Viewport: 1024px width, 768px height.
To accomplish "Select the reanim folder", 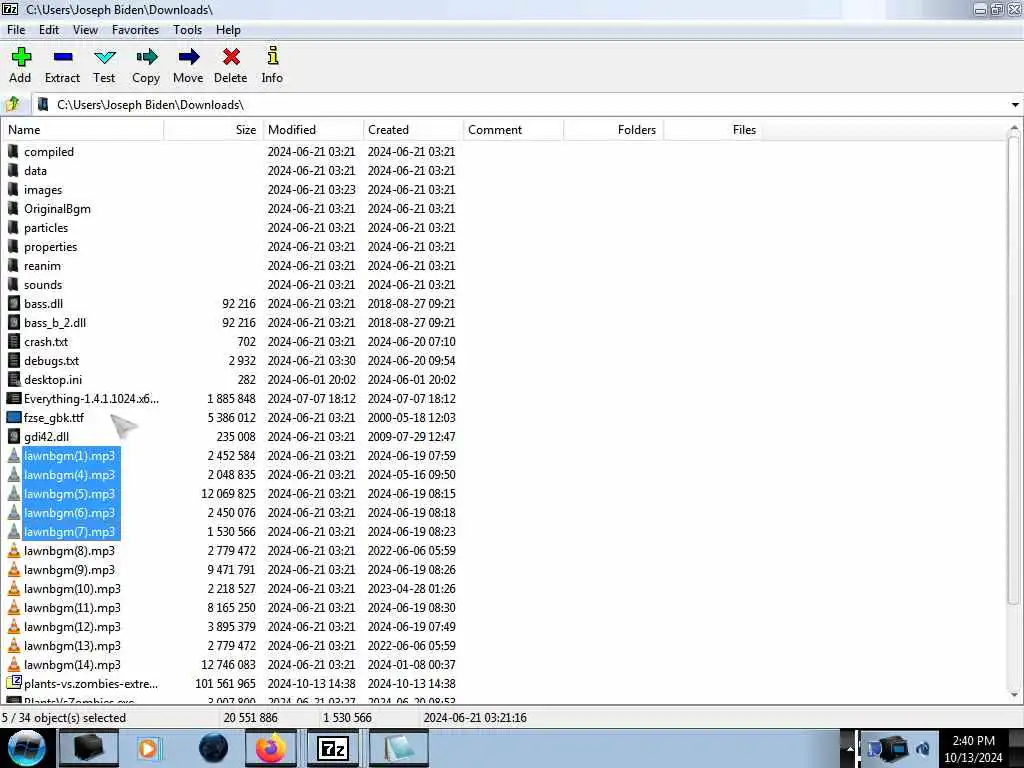I will (42, 265).
